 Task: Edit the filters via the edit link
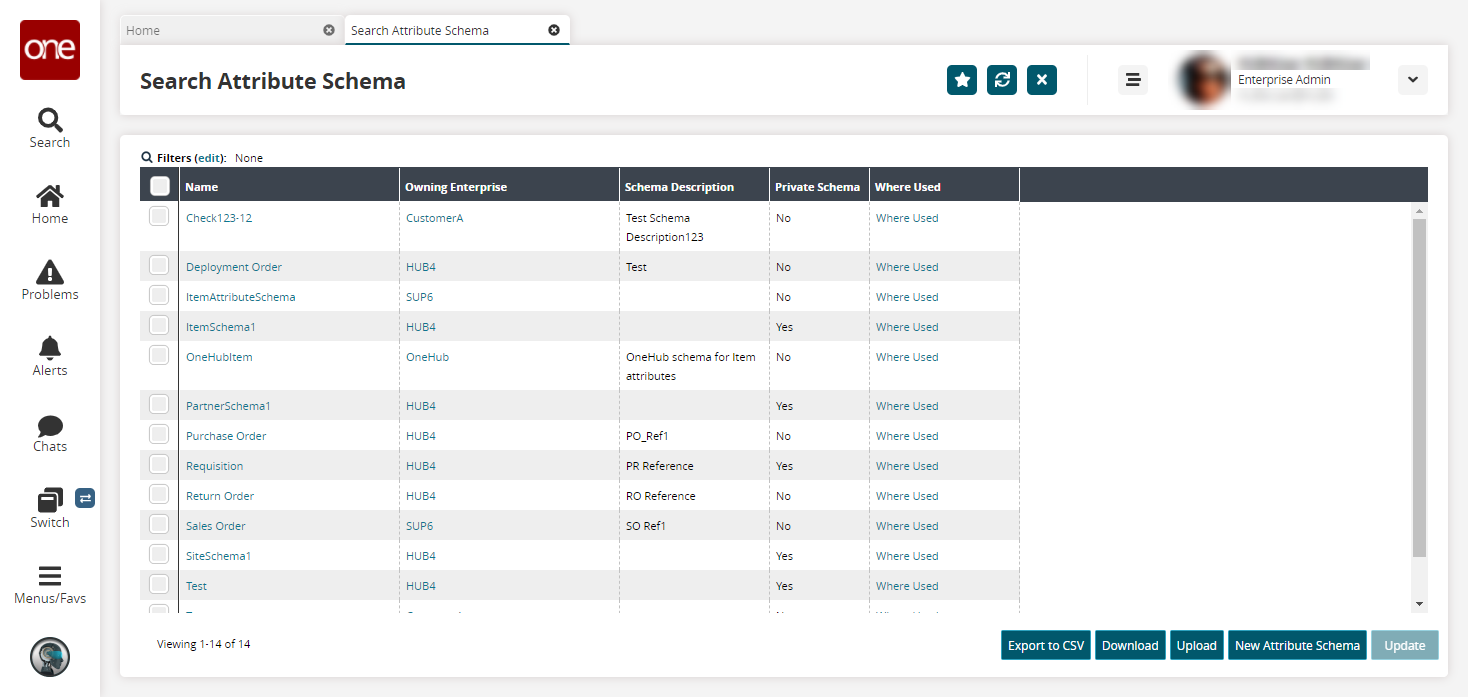click(x=210, y=158)
